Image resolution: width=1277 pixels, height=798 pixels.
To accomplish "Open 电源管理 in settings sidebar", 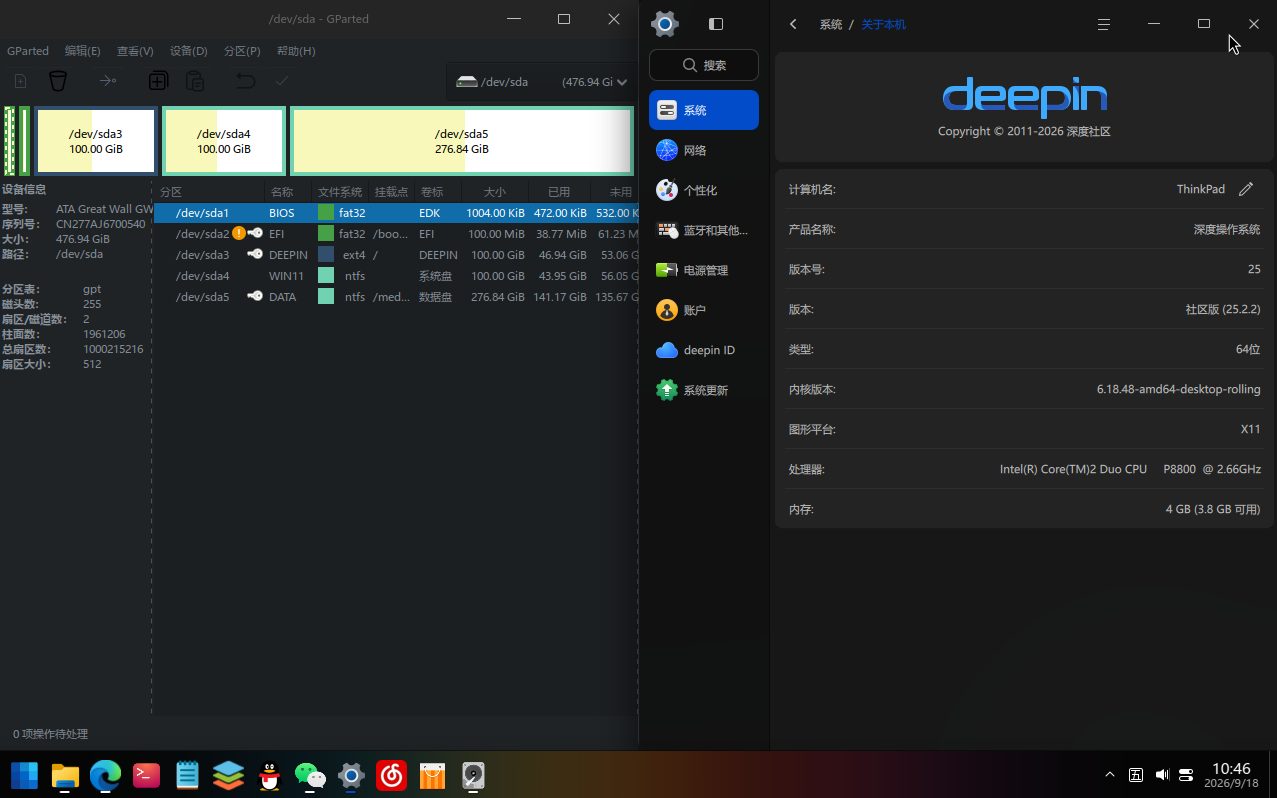I will pyautogui.click(x=704, y=270).
